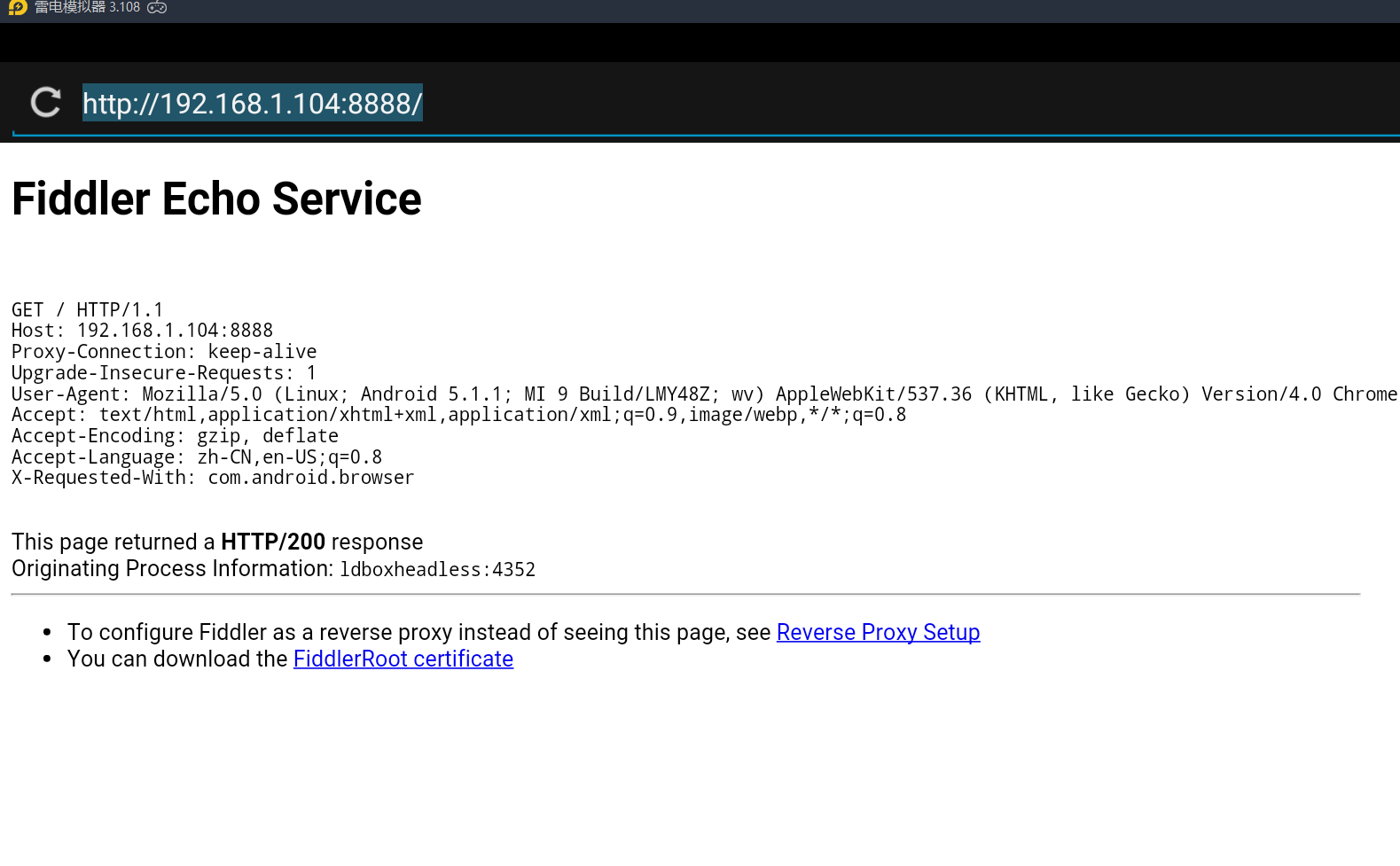The height and width of the screenshot is (866, 1400).
Task: Click 'Accept-Encoding: gzip, deflate' line
Action: (x=175, y=436)
